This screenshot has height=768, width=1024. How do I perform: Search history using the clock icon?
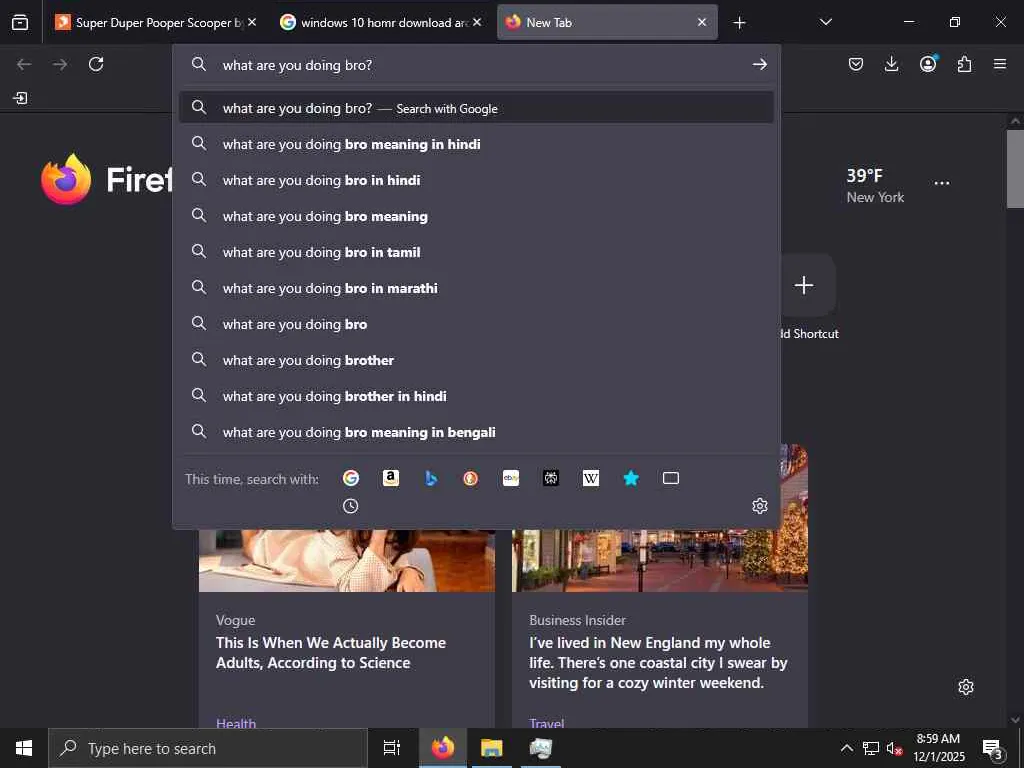click(351, 505)
